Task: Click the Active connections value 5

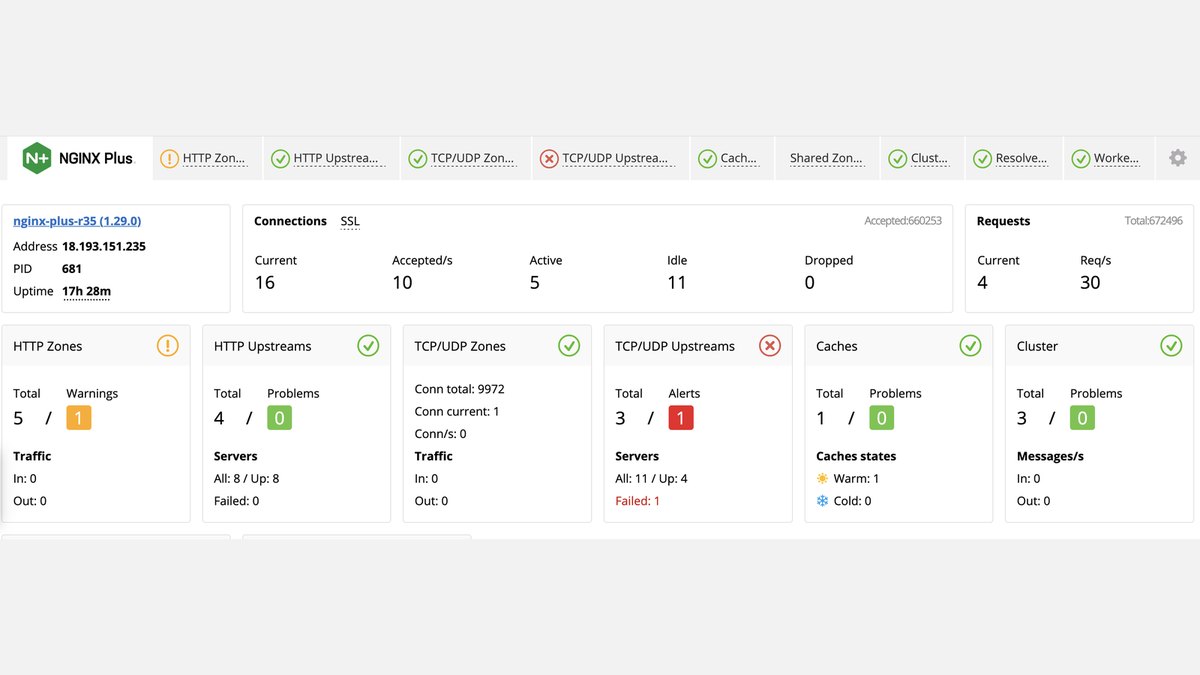Action: (x=535, y=282)
